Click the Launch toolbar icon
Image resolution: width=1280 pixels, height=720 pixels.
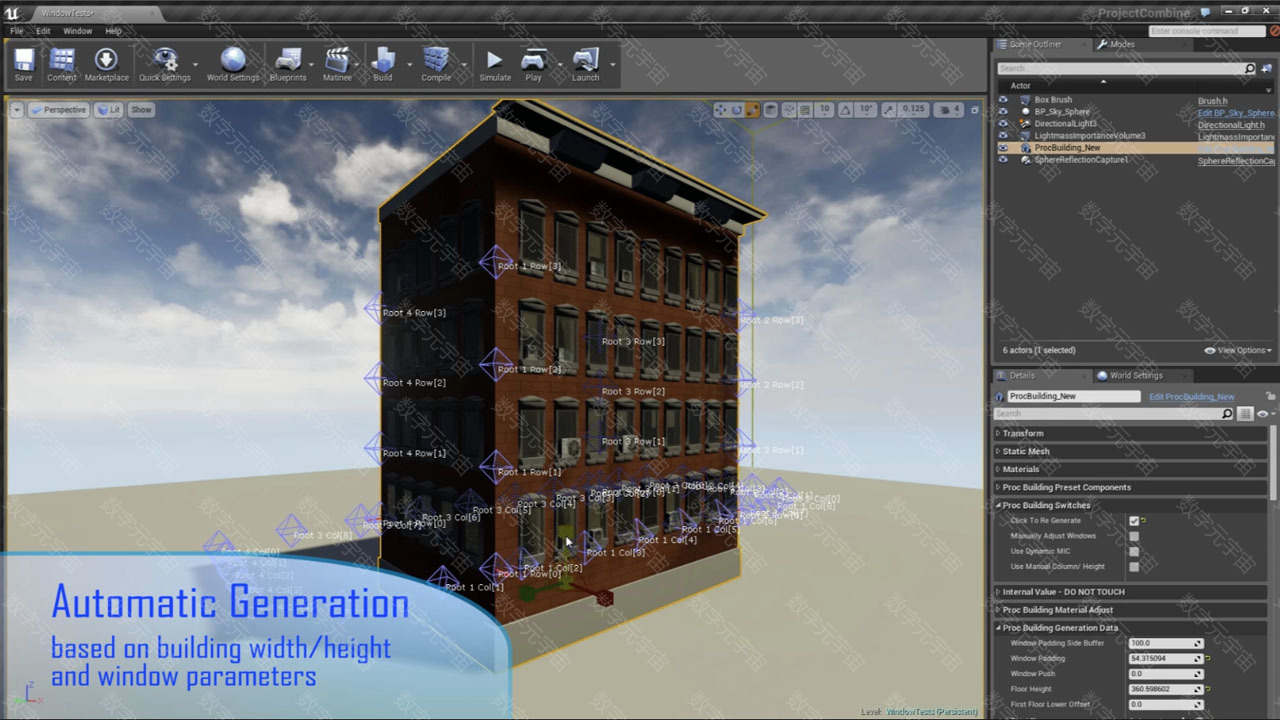tap(586, 64)
